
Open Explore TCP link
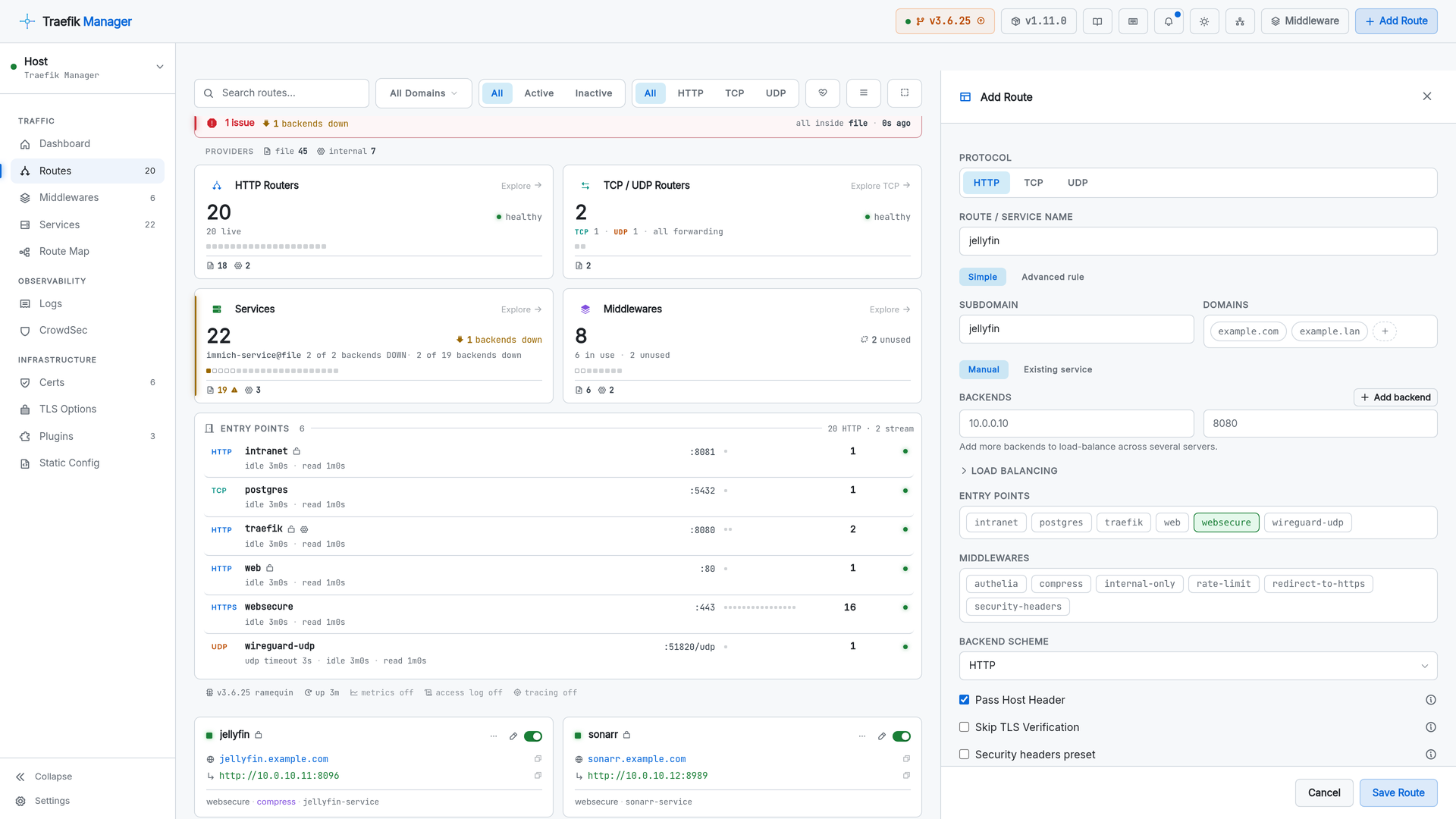point(880,186)
